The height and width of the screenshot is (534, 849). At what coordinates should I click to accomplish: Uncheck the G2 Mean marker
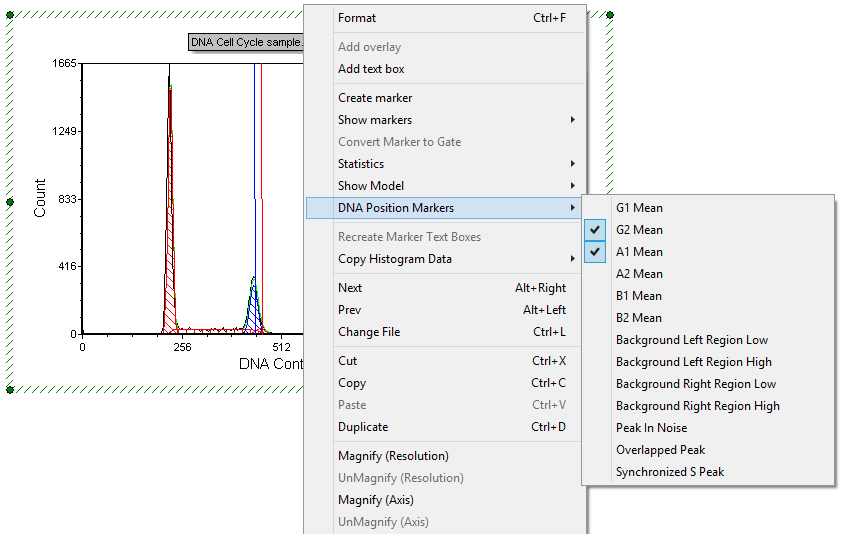[639, 230]
